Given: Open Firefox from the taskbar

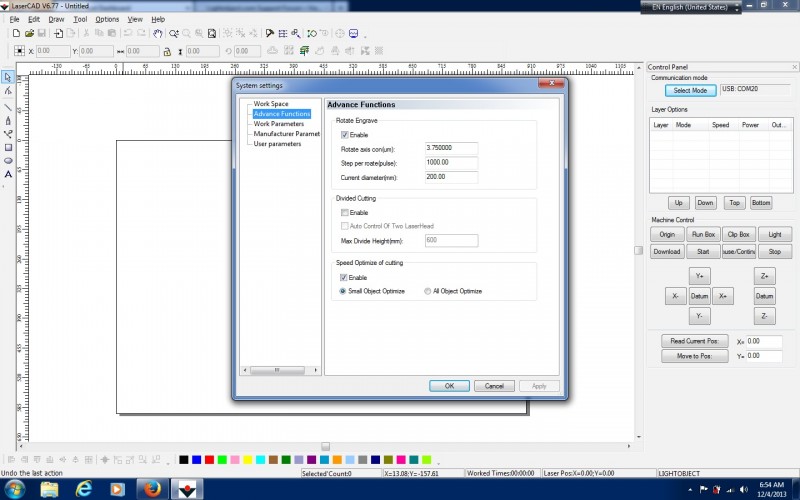Looking at the screenshot, I should (151, 488).
